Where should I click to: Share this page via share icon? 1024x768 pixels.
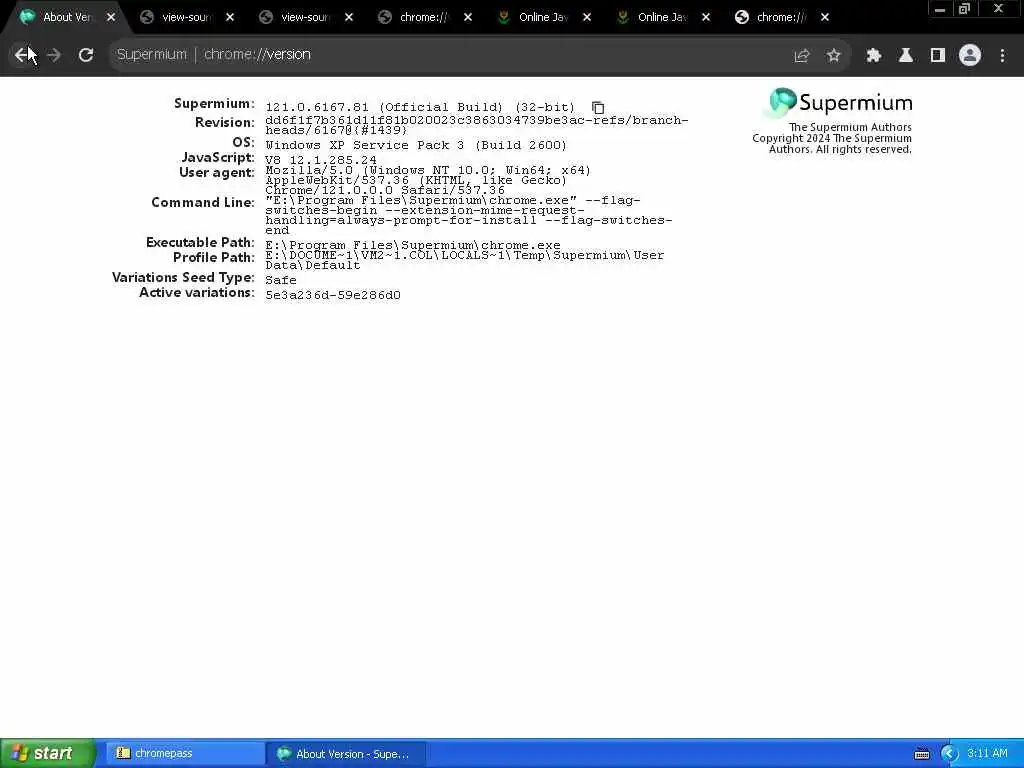[801, 56]
